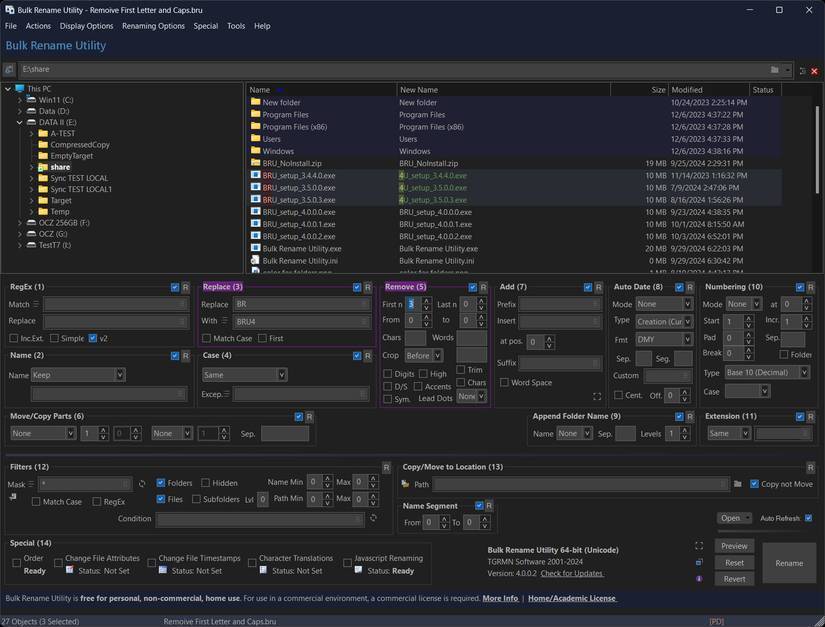Disable the v2 checkbox in RegEx panel
Screen dimensions: 825x627
[x=93, y=338]
